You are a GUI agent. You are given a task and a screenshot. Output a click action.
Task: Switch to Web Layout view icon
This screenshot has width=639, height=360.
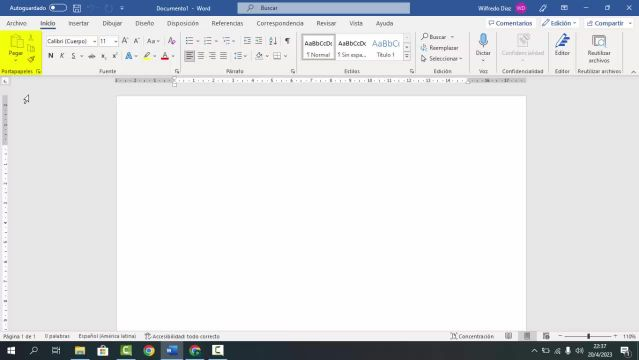(x=546, y=336)
